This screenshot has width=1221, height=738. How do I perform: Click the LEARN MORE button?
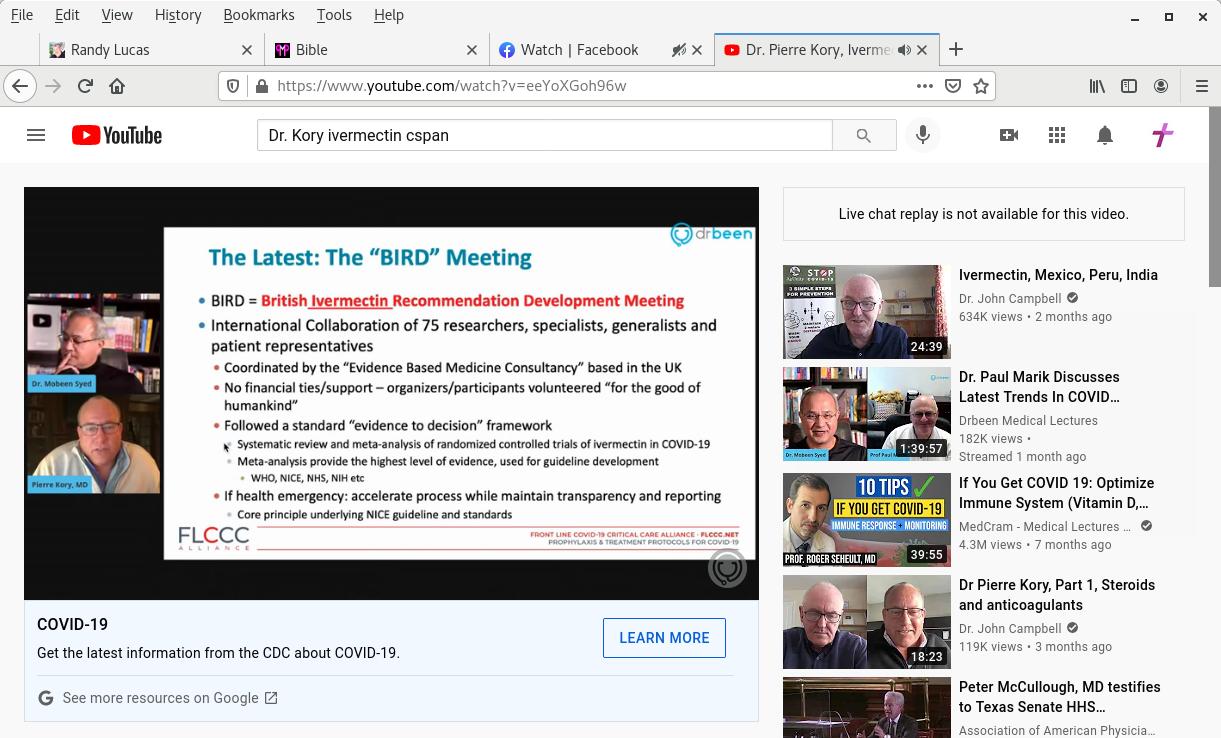664,638
